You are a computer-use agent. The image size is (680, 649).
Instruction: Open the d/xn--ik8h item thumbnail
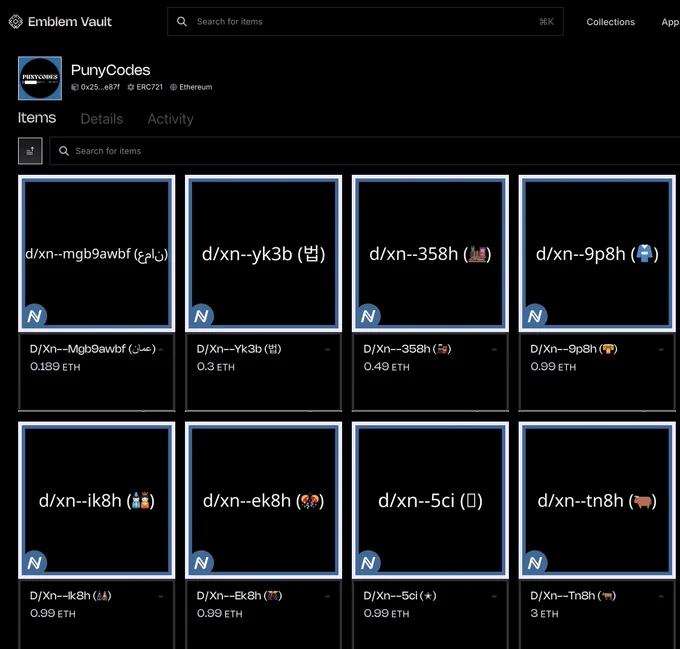pyautogui.click(x=97, y=500)
